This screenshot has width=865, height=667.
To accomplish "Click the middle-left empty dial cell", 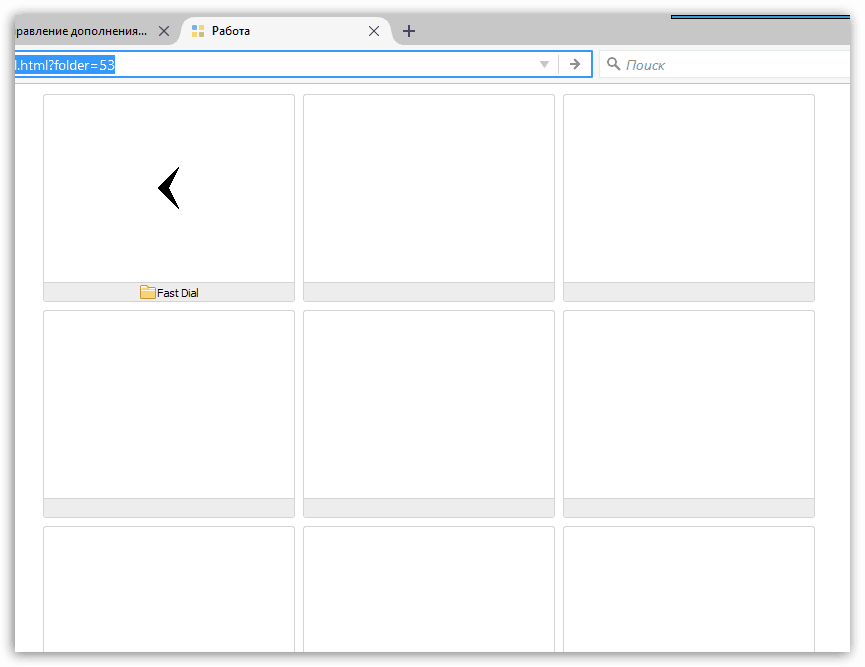I will pyautogui.click(x=168, y=404).
